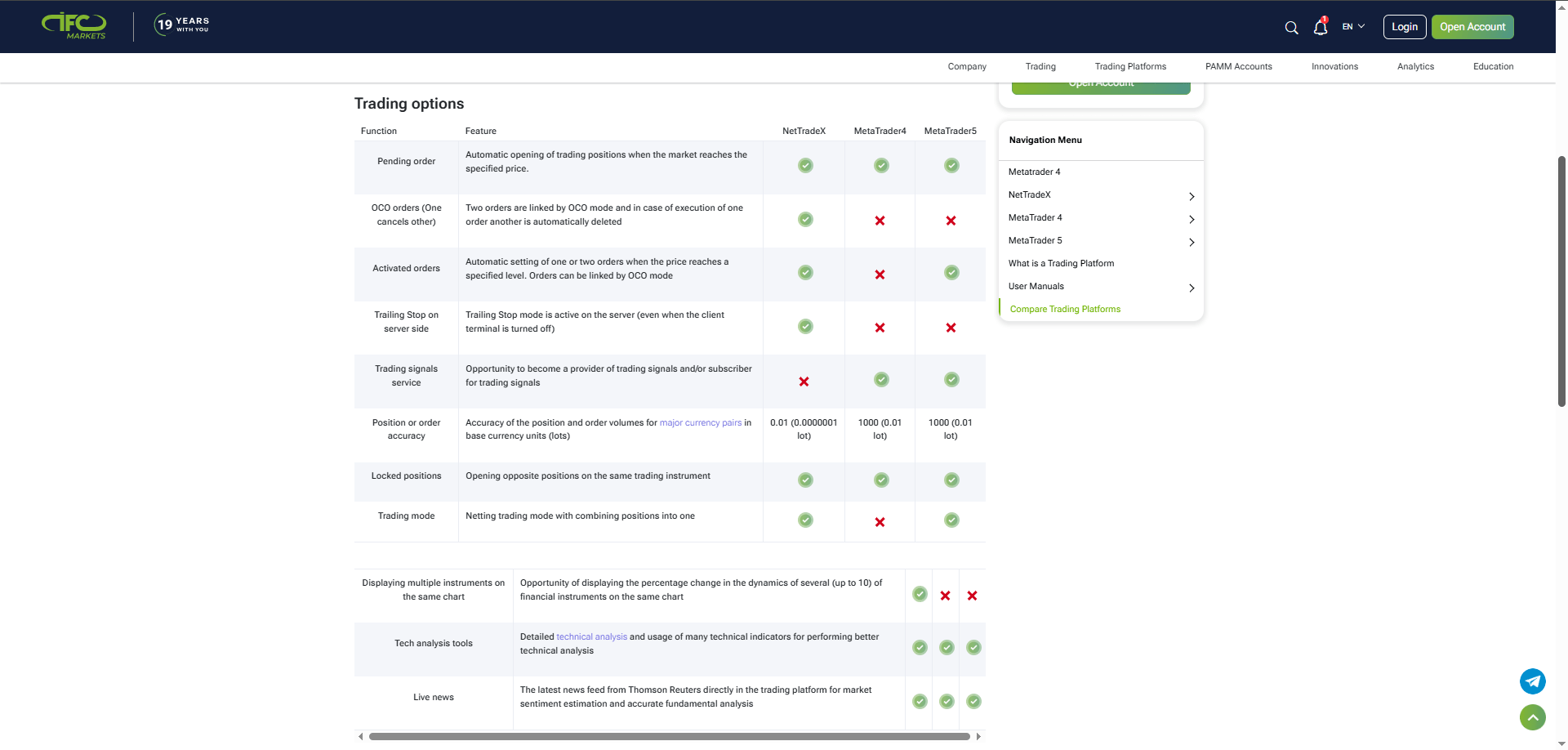Click NetTradeX checkmark in Trading mode row

tap(805, 520)
